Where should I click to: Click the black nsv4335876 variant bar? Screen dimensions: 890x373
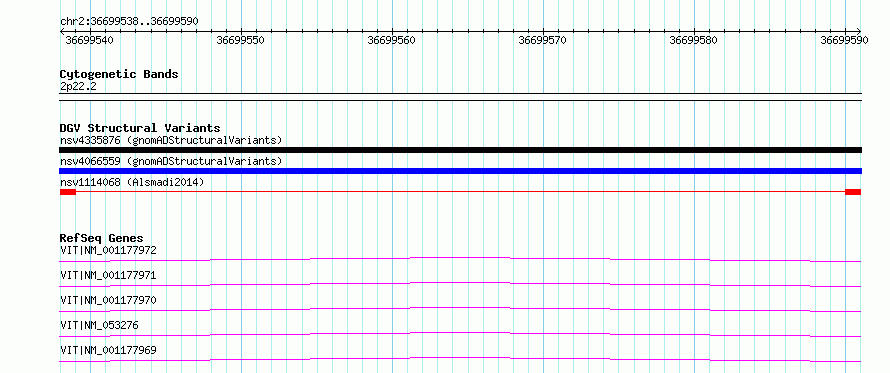(x=460, y=150)
